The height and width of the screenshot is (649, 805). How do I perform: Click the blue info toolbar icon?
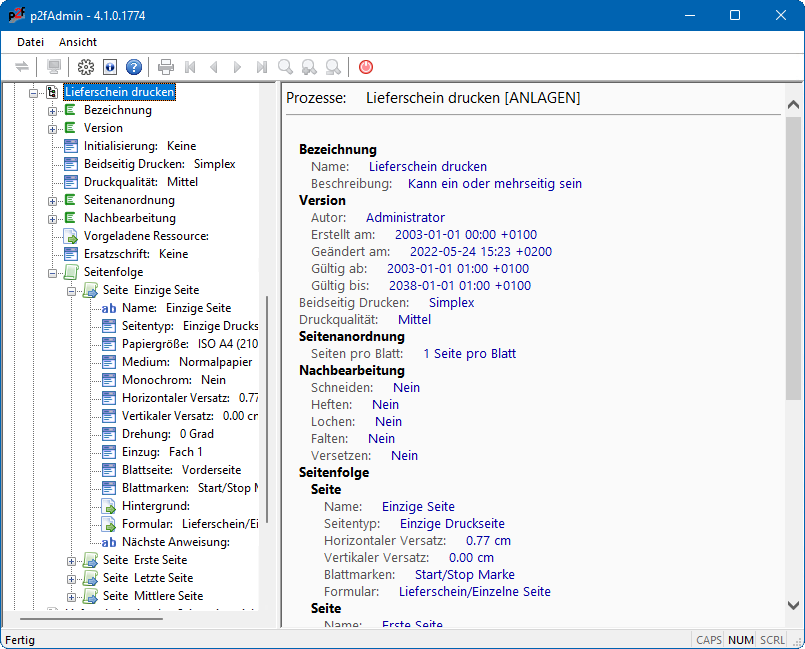(x=110, y=67)
